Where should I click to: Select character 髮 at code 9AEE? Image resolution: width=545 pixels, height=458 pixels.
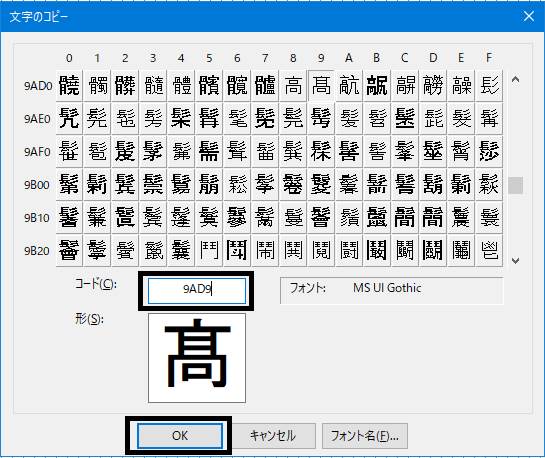tap(461, 118)
